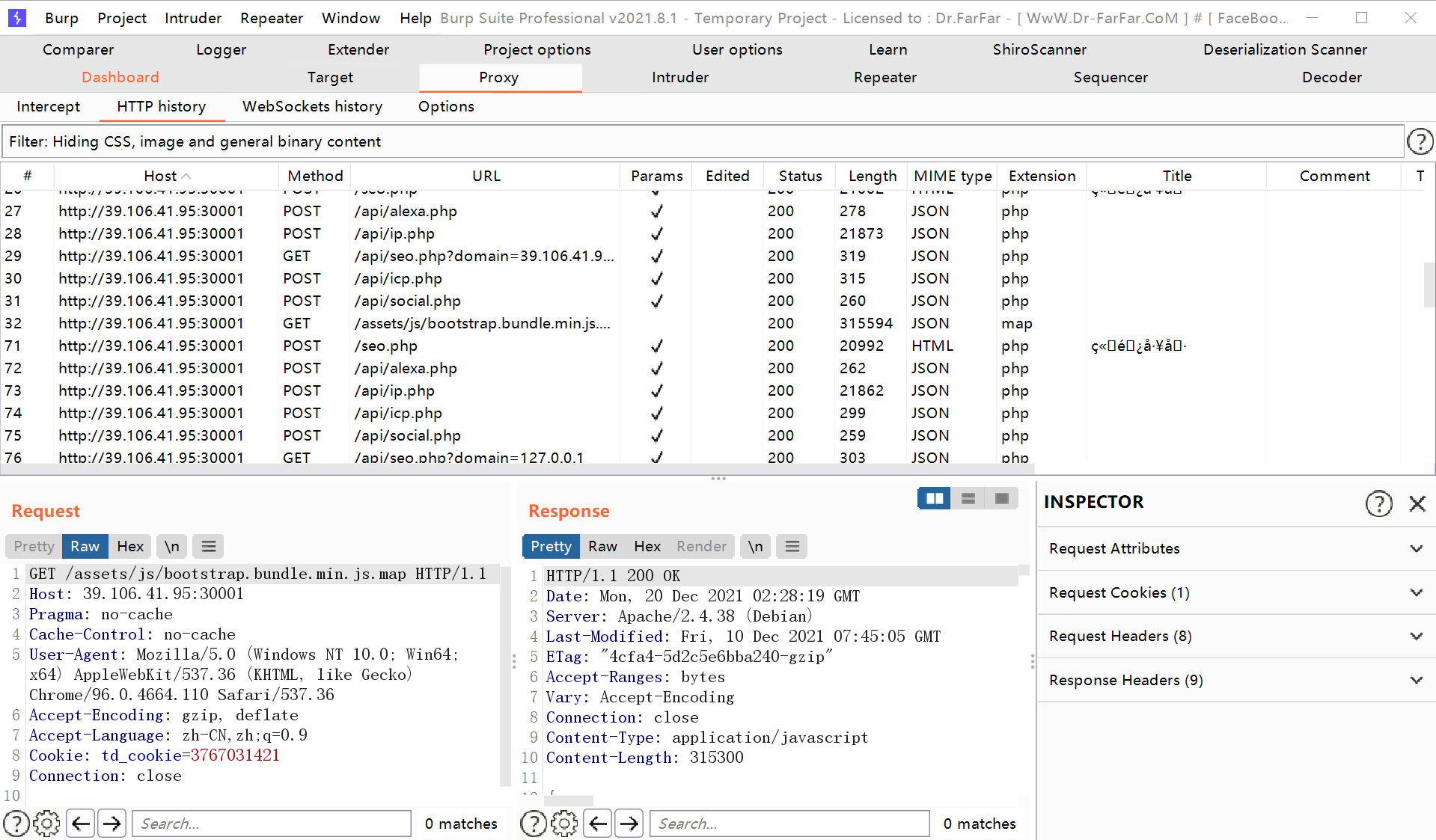
Task: Sort table by Host column
Action: click(x=166, y=176)
